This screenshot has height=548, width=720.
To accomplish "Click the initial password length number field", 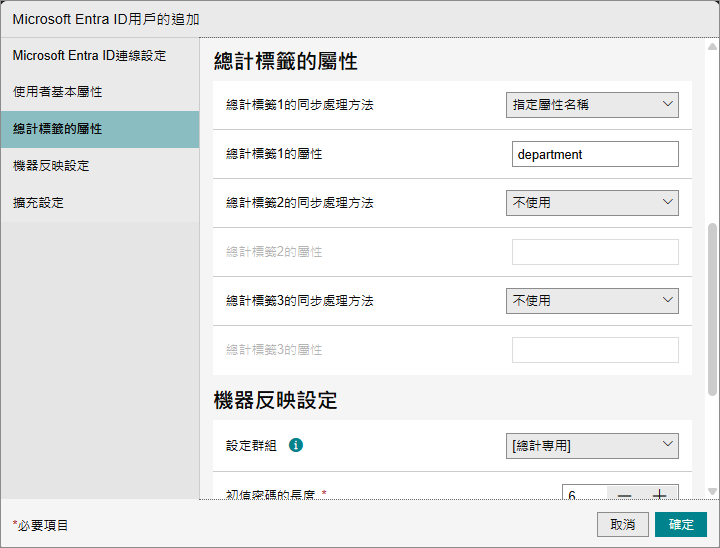I will click(x=584, y=494).
